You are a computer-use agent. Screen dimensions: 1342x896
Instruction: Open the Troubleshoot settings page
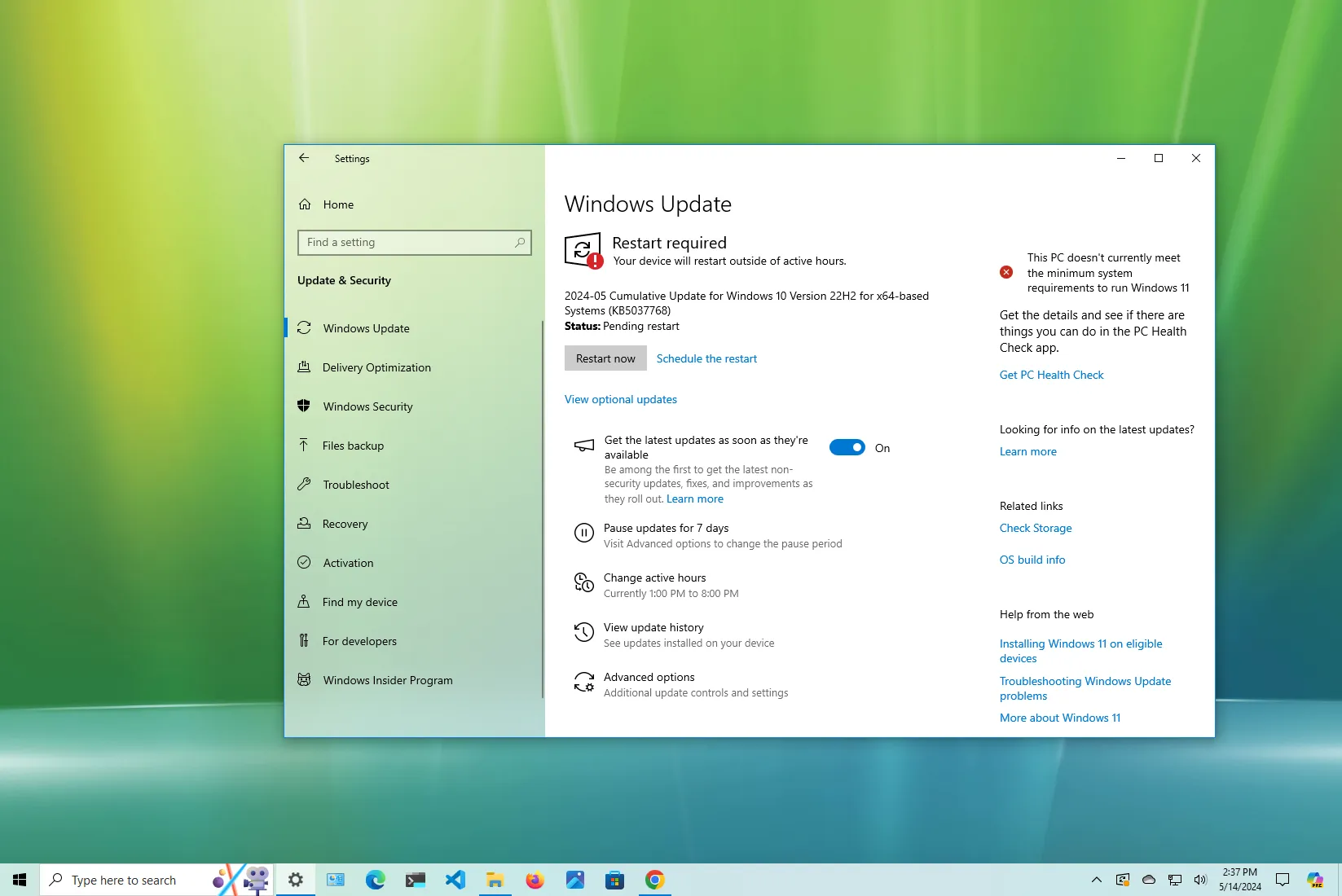356,485
